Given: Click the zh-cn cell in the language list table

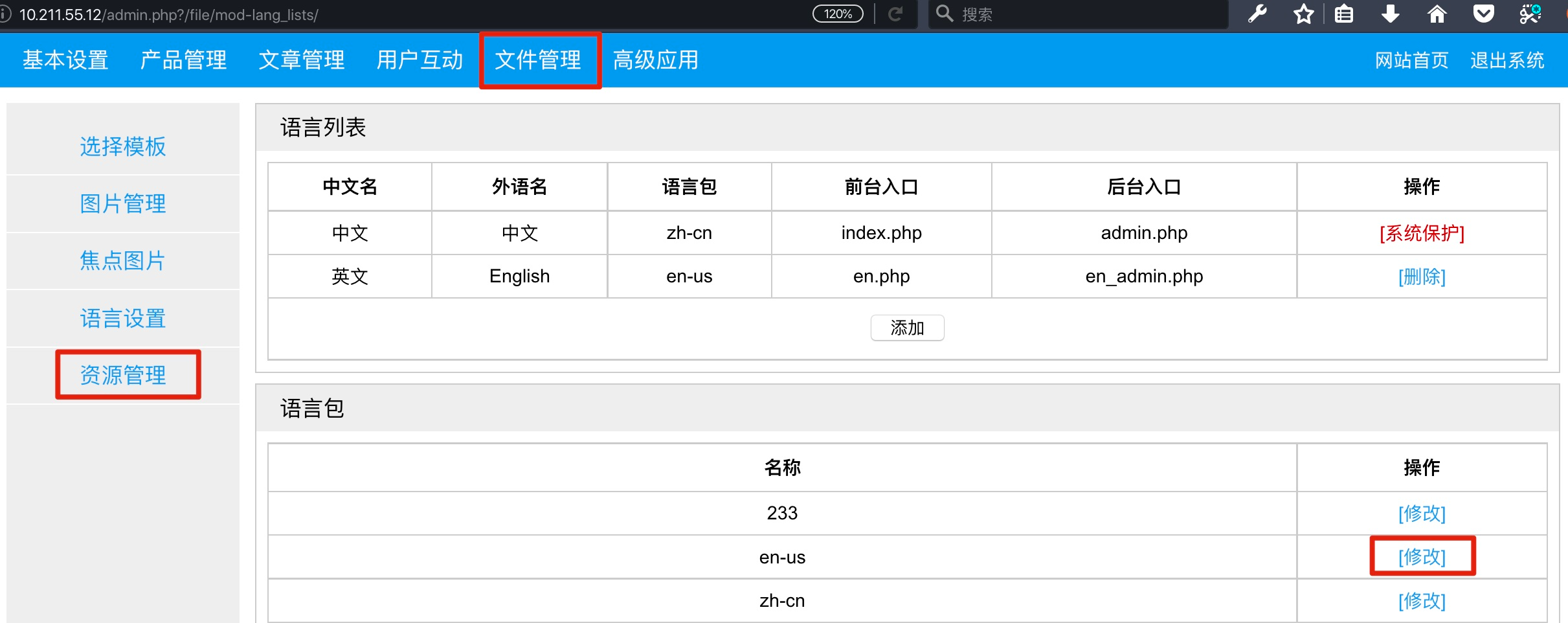Looking at the screenshot, I should (x=689, y=233).
